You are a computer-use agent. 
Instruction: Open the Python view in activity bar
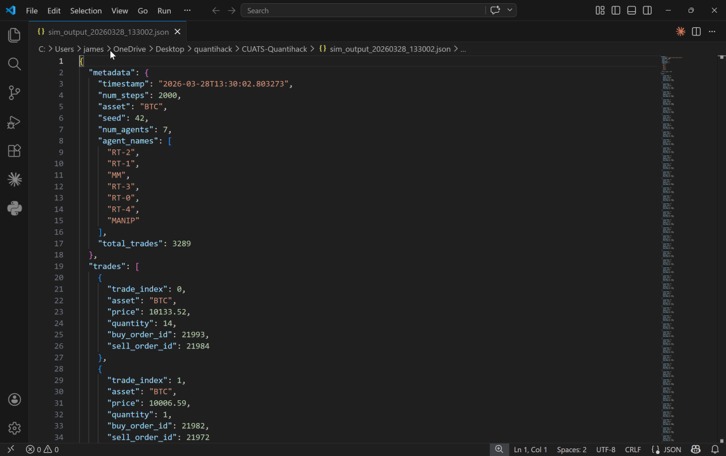coord(14,208)
